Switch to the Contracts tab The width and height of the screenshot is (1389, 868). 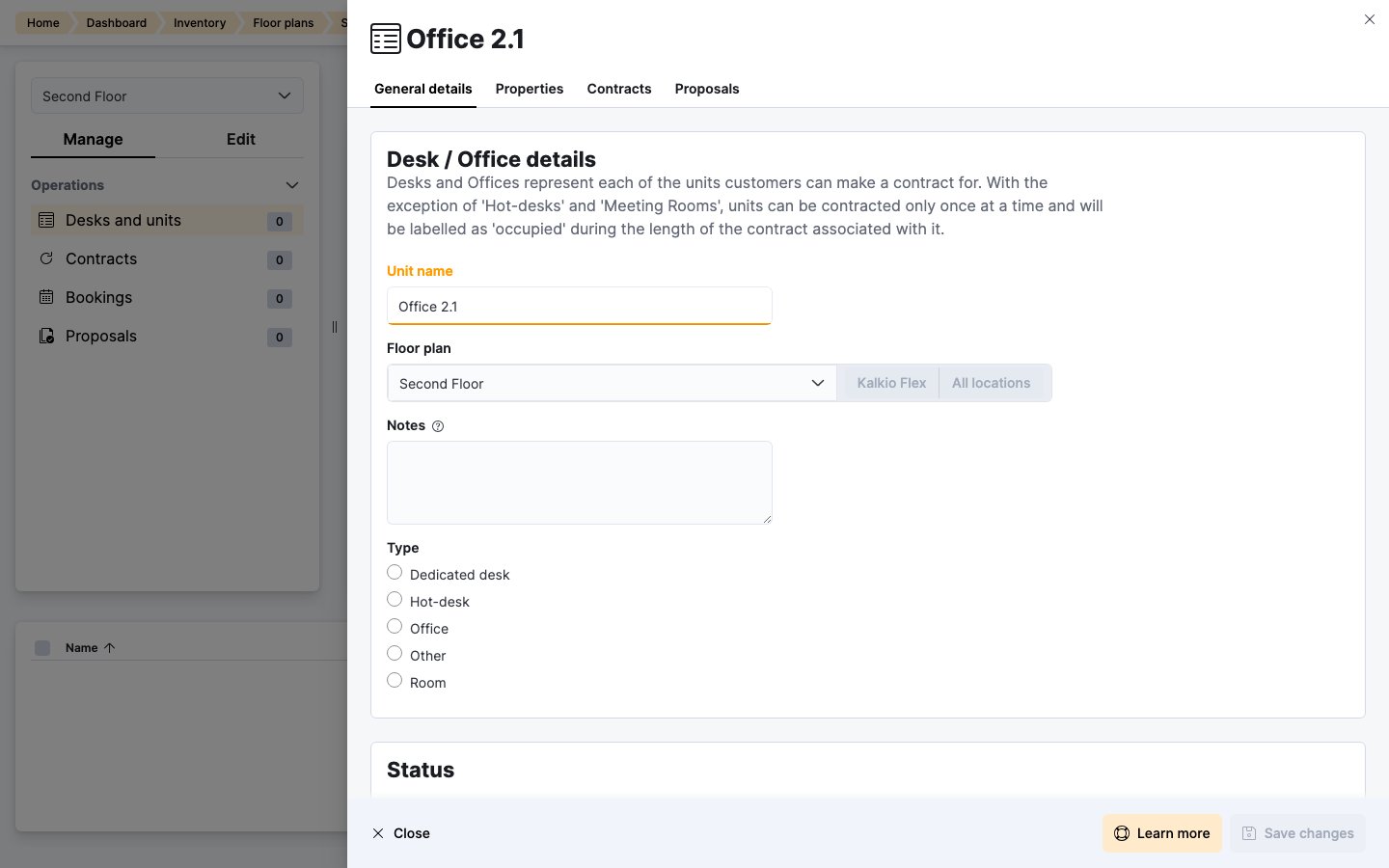click(x=619, y=89)
